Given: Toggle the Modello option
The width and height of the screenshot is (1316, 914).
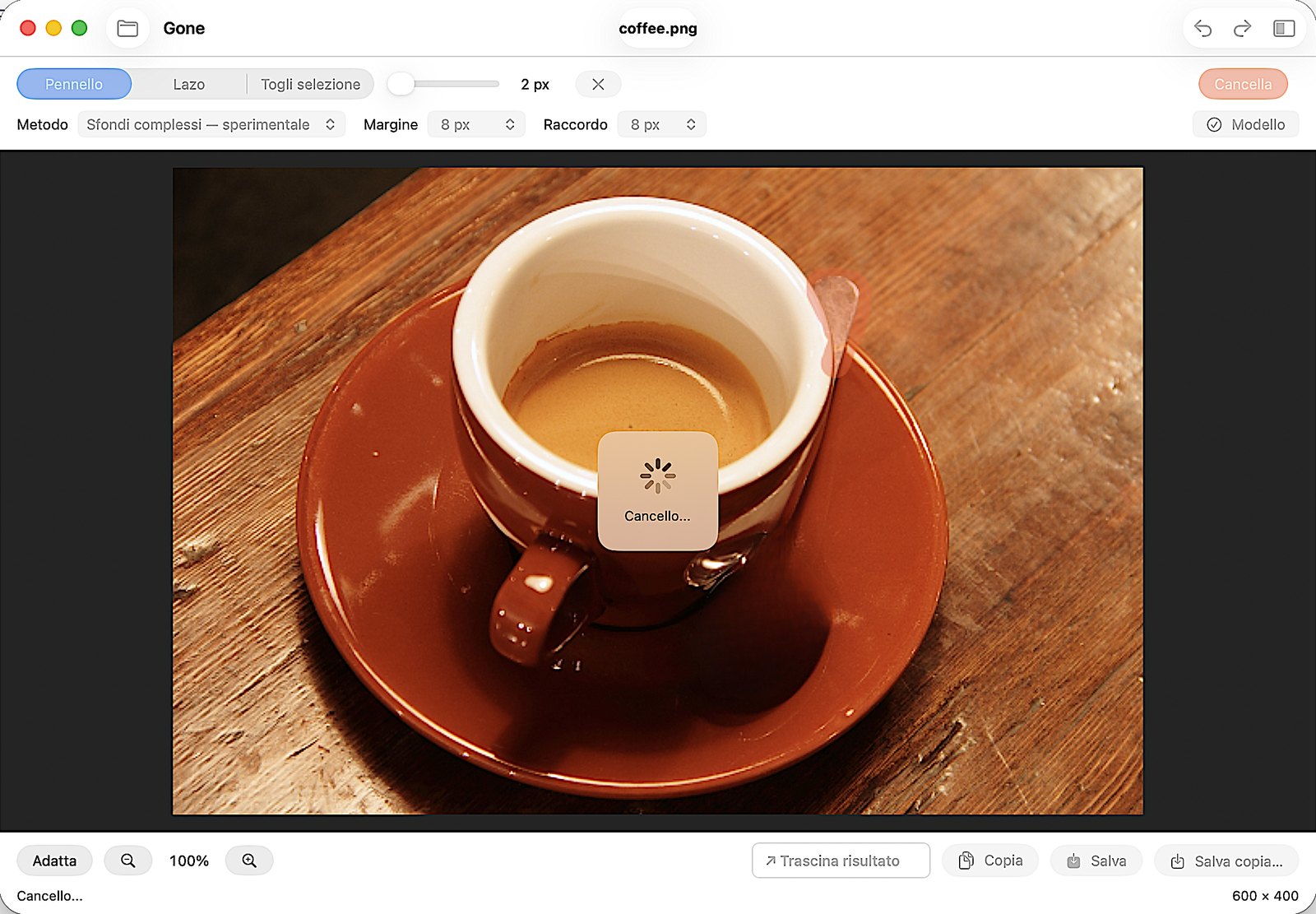Looking at the screenshot, I should [x=1245, y=124].
